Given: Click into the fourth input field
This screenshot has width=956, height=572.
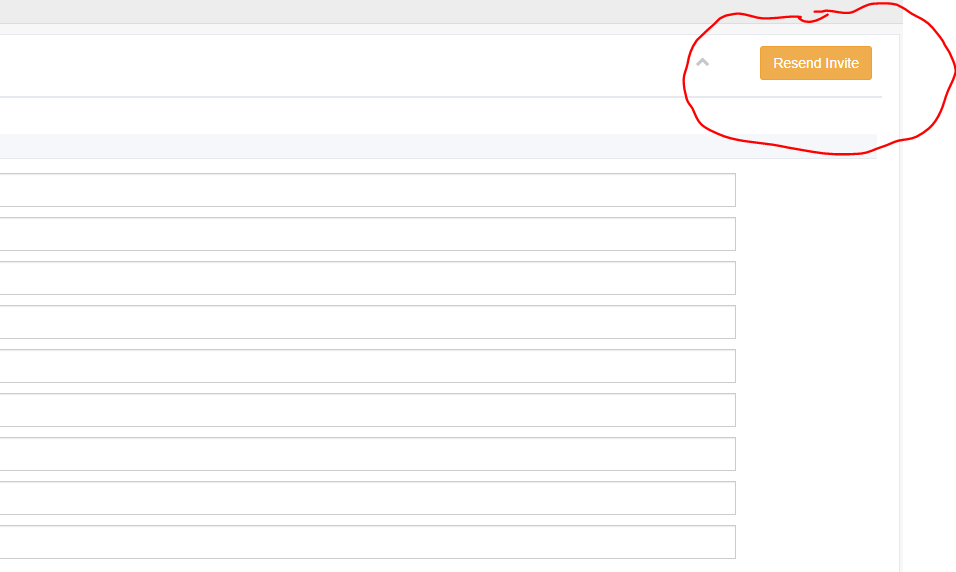Looking at the screenshot, I should pos(367,322).
